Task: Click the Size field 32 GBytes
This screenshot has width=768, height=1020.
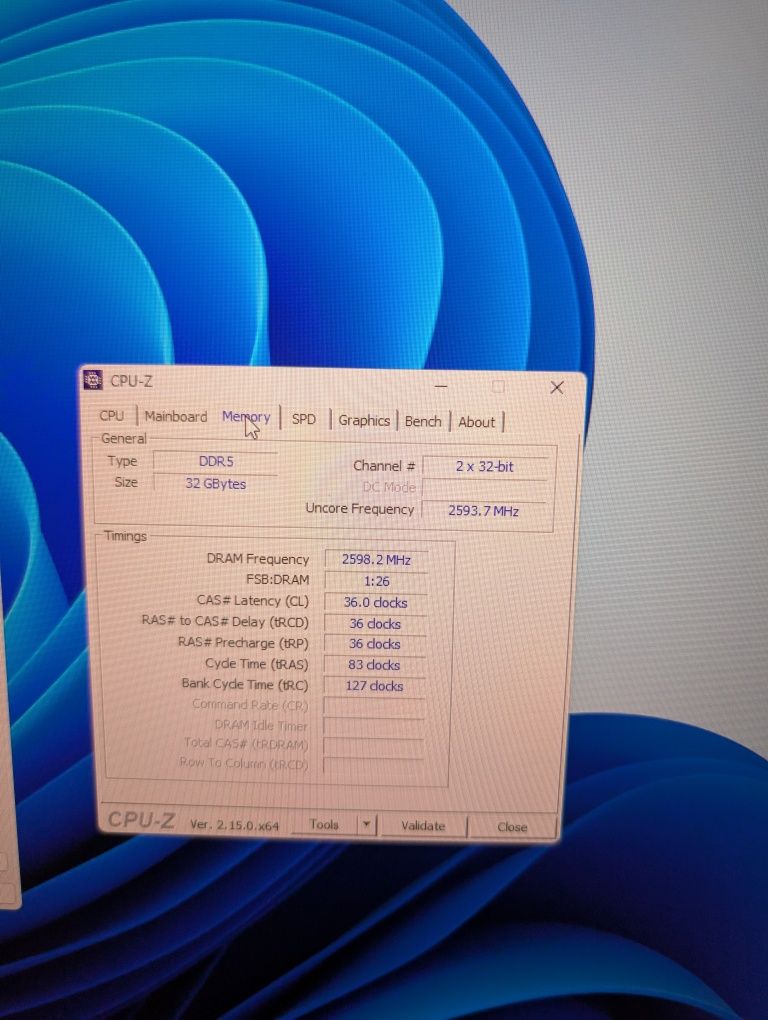Action: (216, 484)
